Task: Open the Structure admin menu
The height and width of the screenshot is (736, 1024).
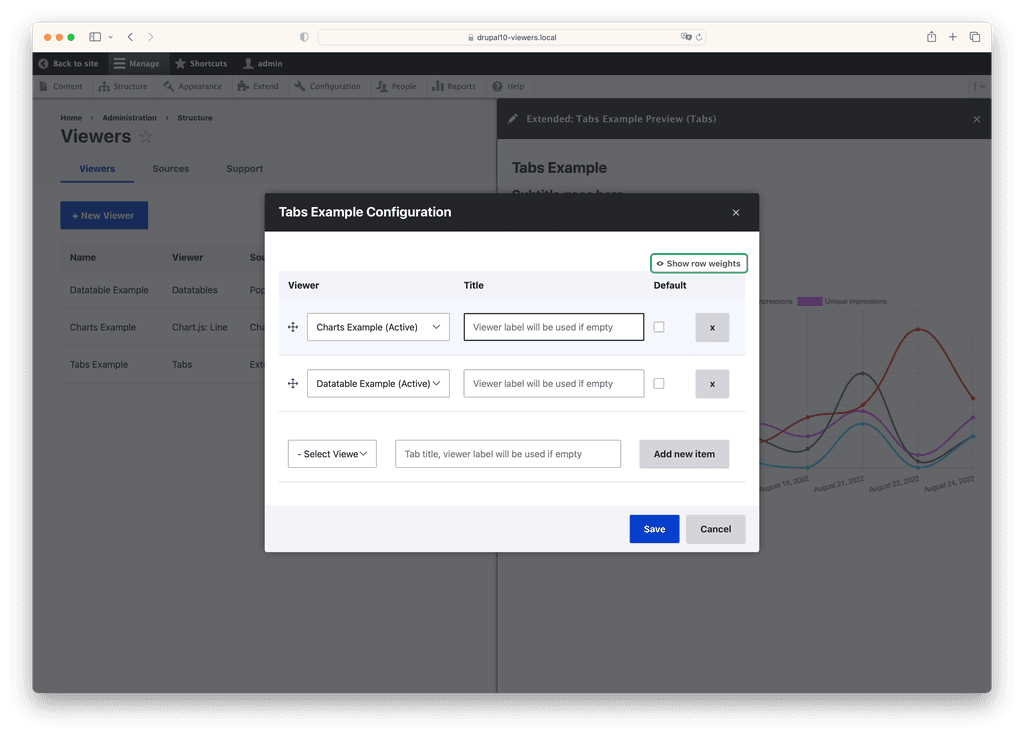Action: click(123, 86)
